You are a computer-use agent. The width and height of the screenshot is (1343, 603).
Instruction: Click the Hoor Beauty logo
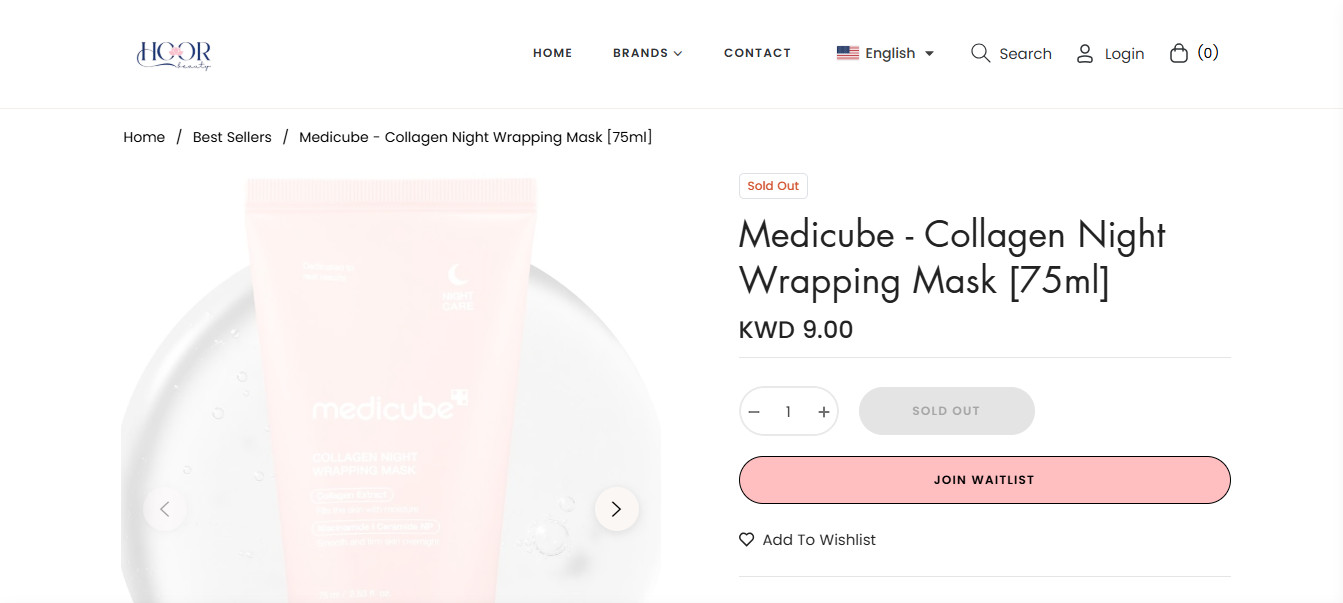(x=174, y=54)
